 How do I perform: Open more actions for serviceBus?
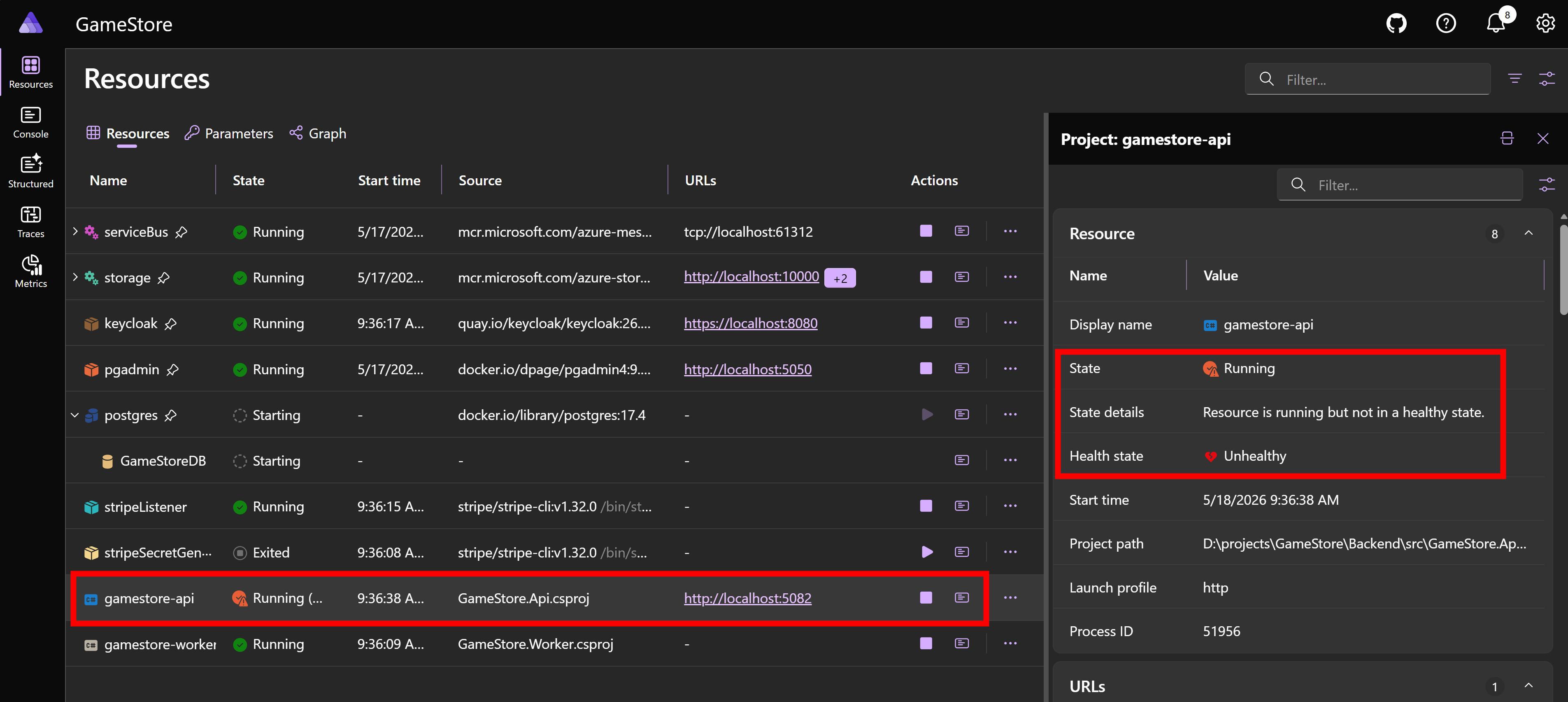[1010, 231]
